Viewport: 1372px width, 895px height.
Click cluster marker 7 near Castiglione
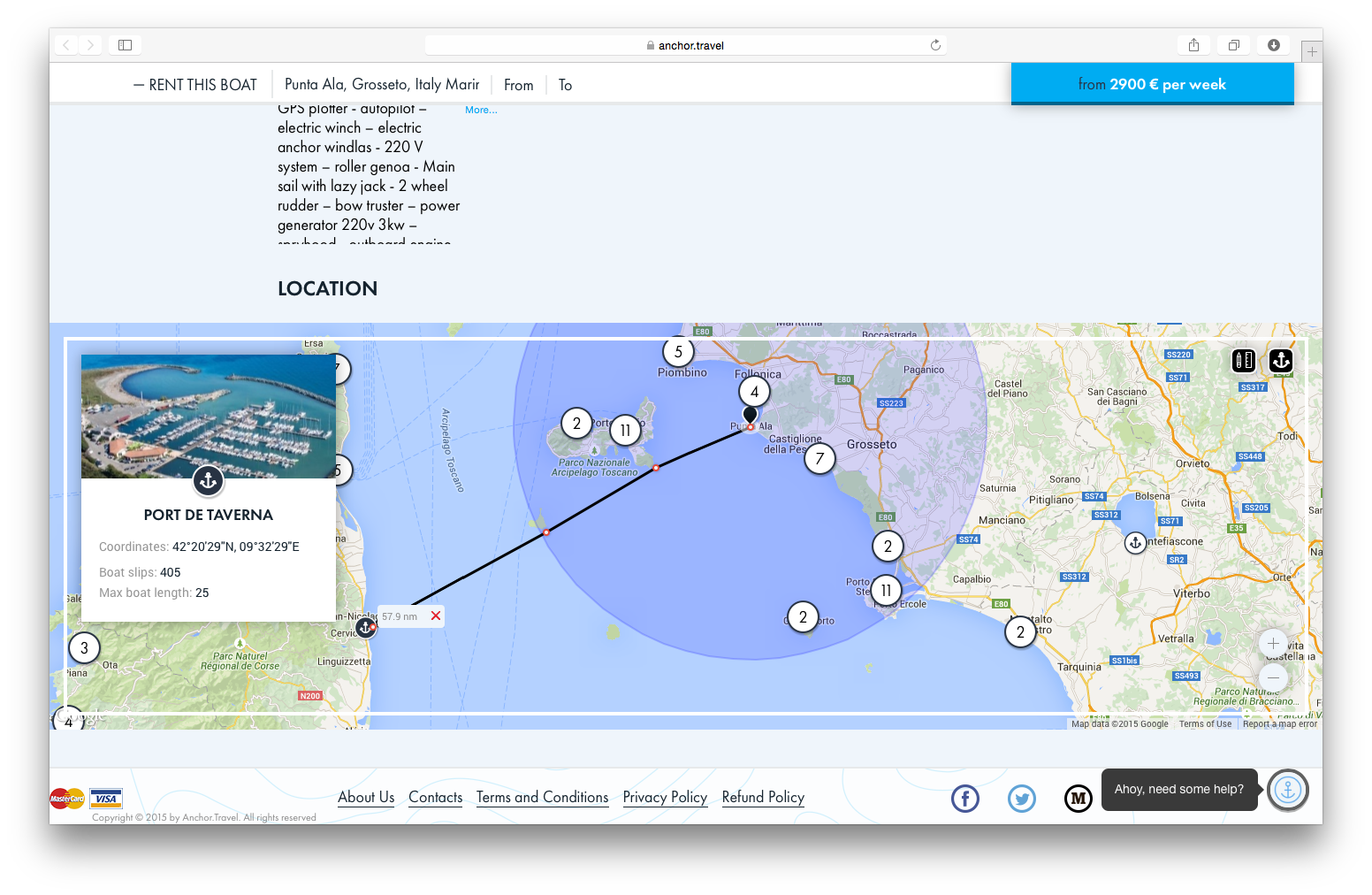point(819,458)
